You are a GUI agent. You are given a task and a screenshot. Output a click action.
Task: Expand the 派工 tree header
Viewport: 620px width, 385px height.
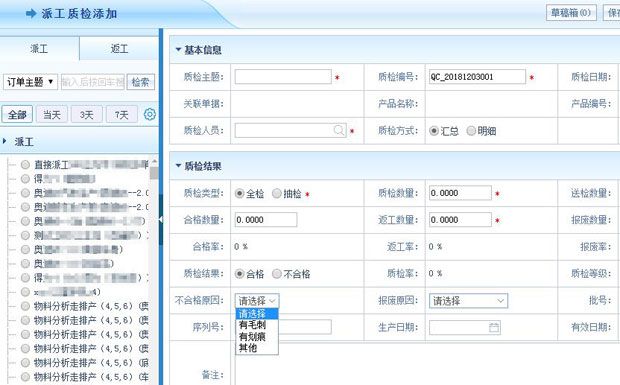5,141
